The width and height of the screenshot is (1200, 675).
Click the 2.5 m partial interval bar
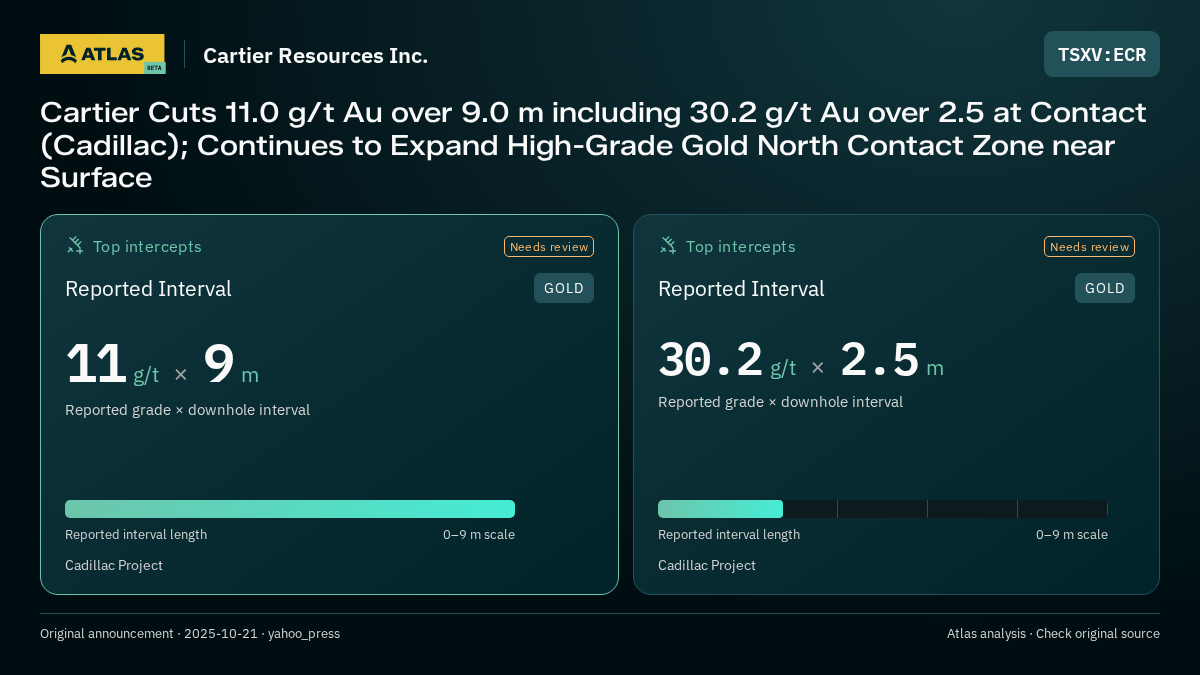click(x=720, y=509)
